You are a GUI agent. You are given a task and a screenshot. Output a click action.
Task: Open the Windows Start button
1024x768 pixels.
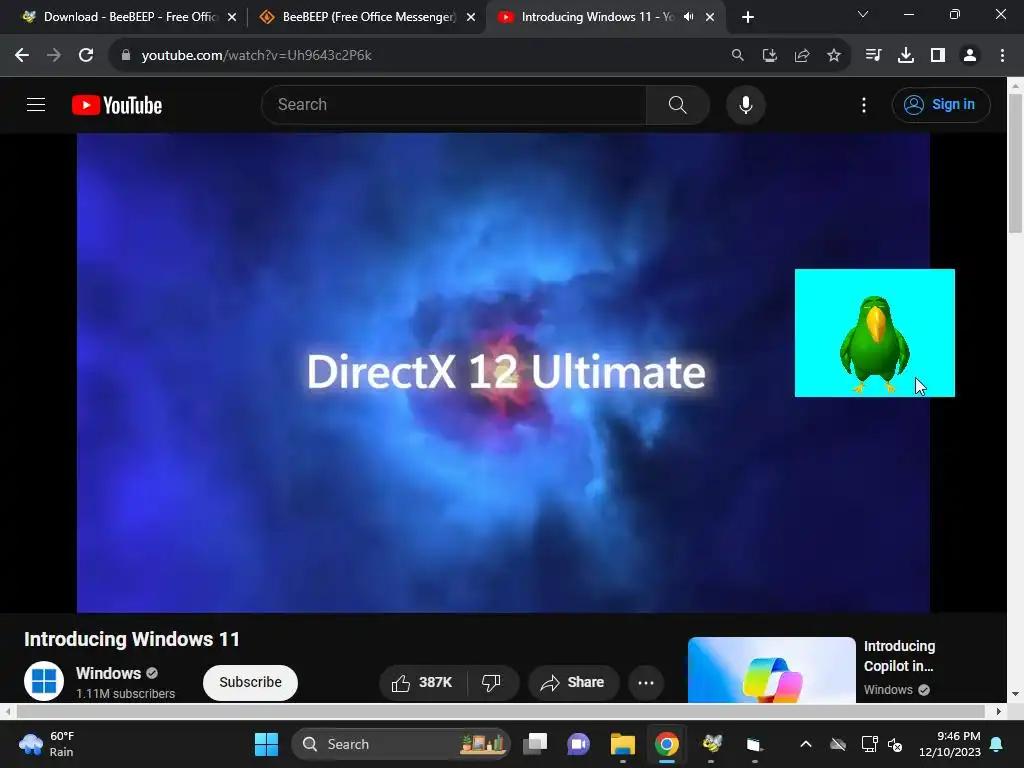[266, 744]
